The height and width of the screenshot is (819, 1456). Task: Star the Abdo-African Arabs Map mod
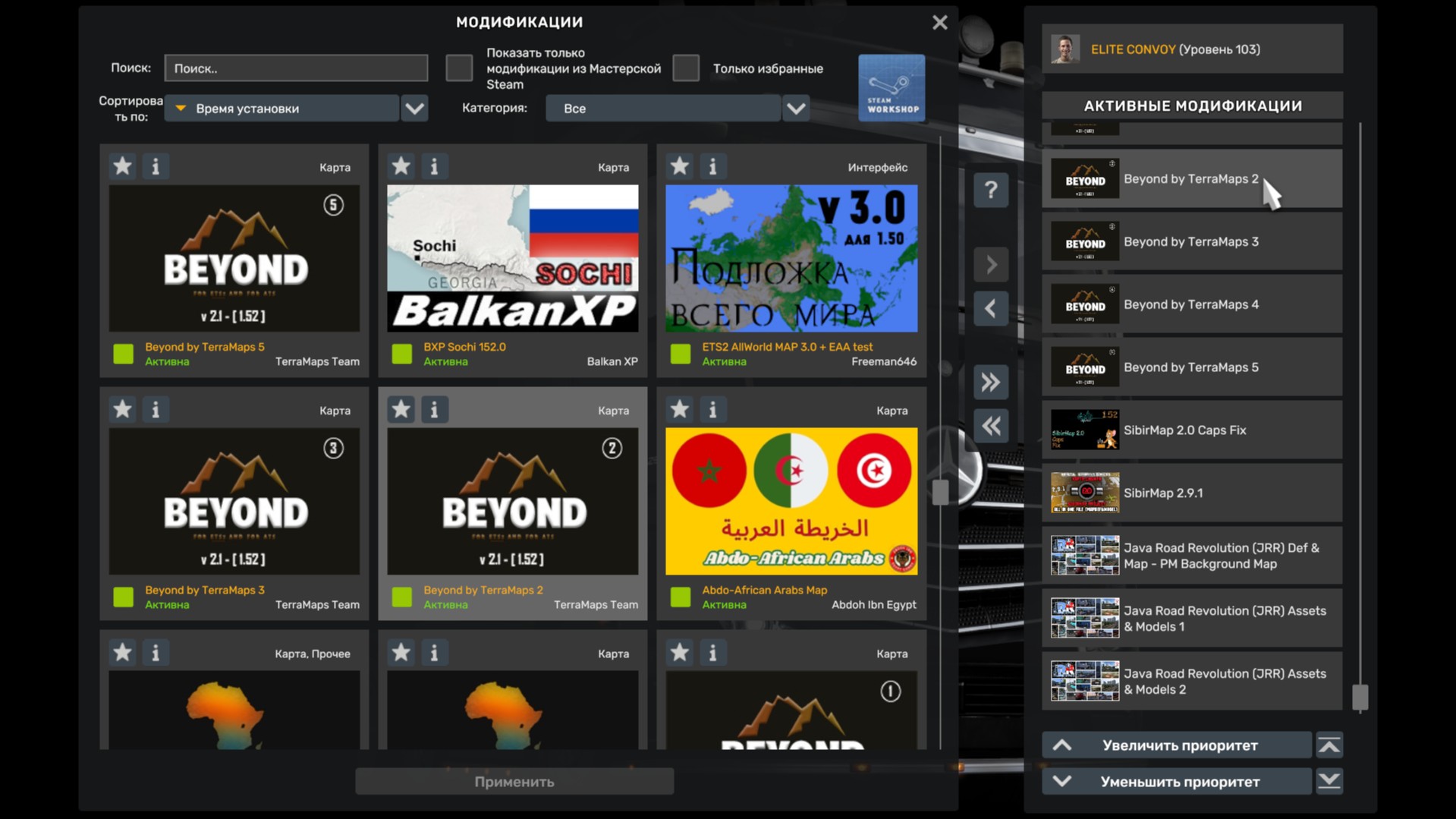click(679, 410)
